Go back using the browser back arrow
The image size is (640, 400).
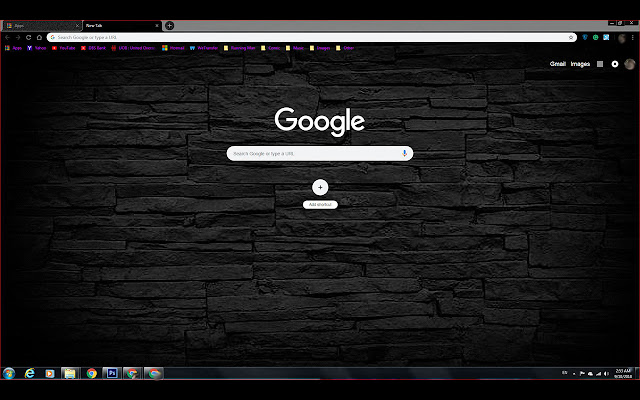click(7, 37)
